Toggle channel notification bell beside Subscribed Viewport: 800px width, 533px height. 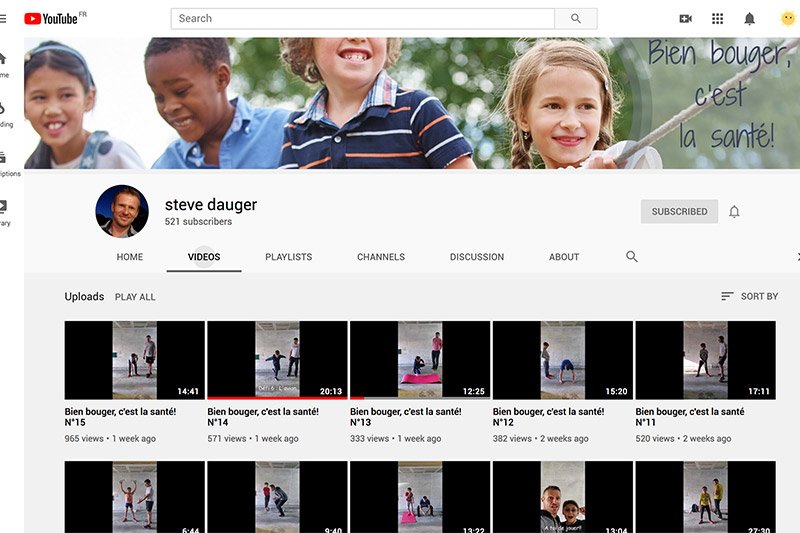tap(734, 212)
